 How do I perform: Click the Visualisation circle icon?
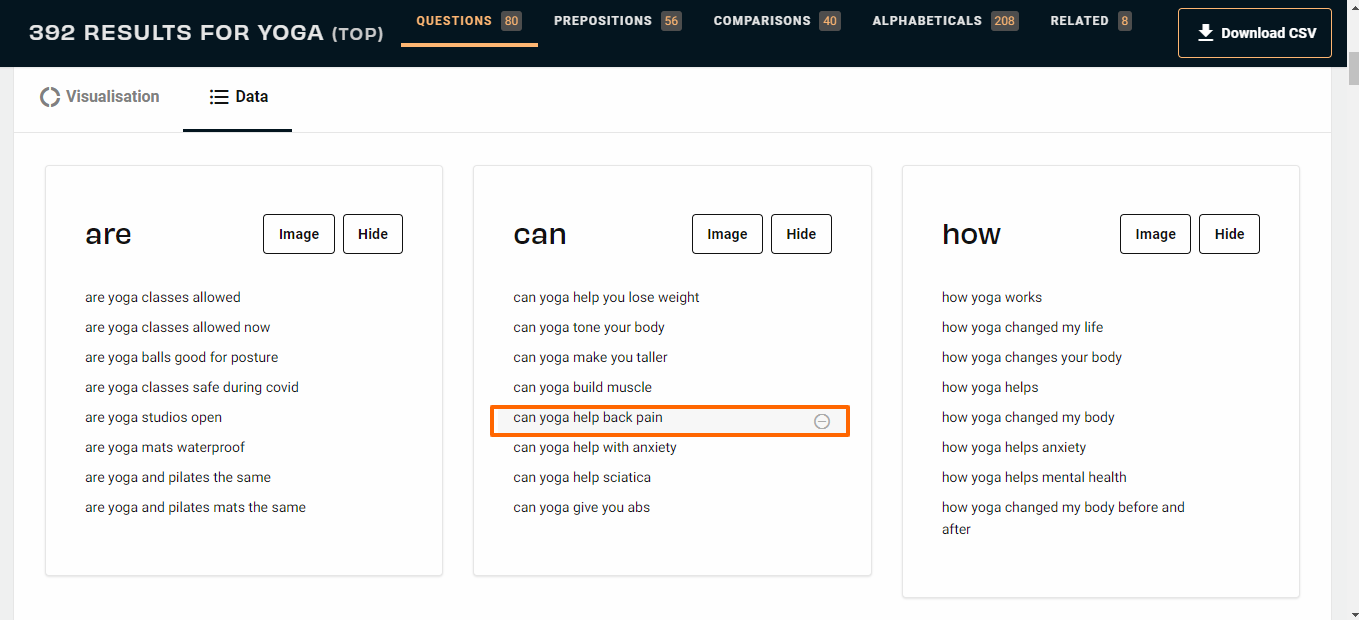tap(50, 97)
